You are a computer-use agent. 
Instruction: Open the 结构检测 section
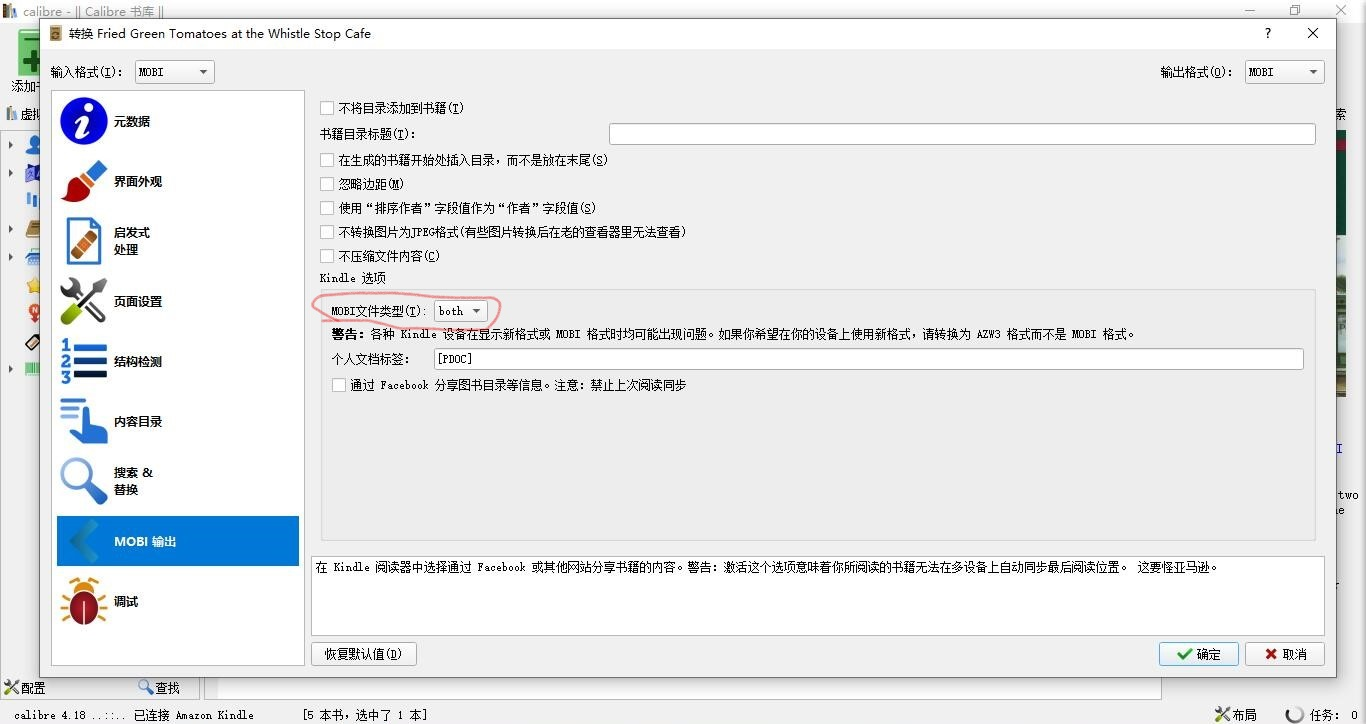(178, 361)
